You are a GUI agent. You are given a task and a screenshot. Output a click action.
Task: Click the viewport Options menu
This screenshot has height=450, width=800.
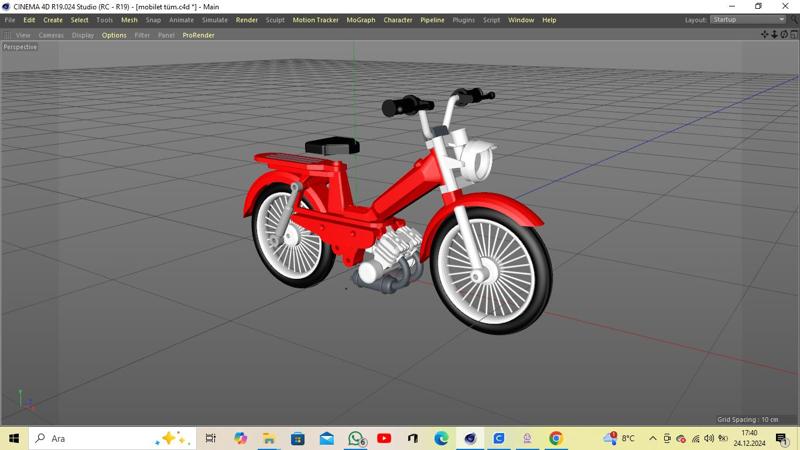114,35
